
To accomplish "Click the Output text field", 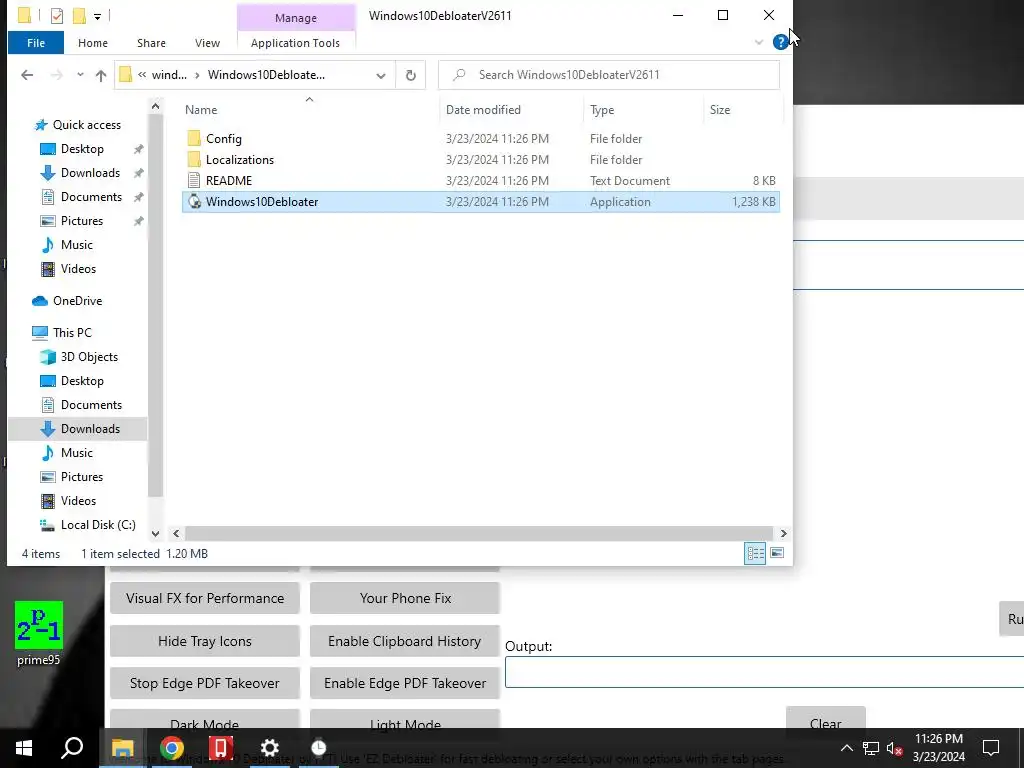I will pos(764,672).
